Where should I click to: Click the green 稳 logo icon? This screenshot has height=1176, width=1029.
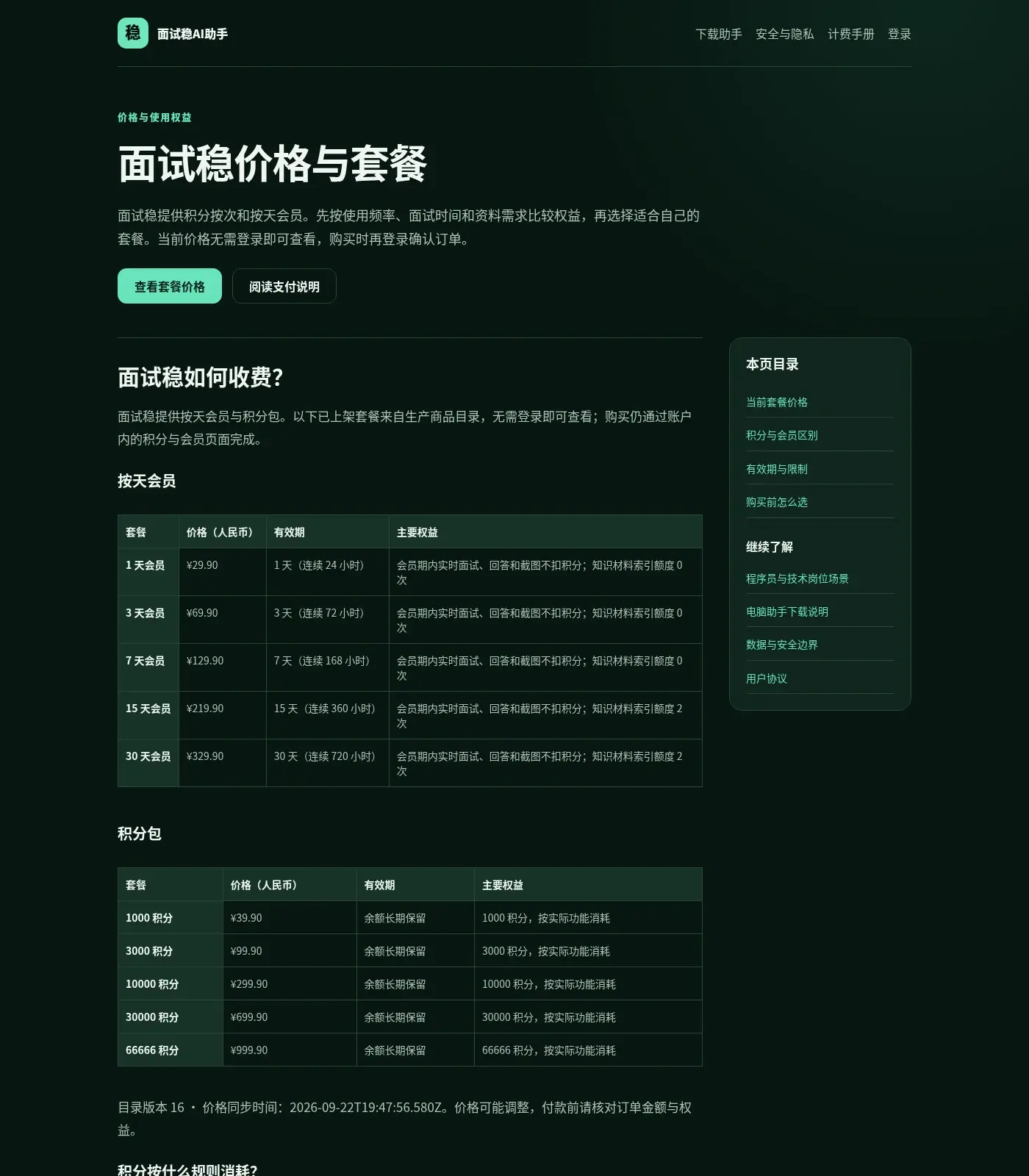(x=133, y=33)
